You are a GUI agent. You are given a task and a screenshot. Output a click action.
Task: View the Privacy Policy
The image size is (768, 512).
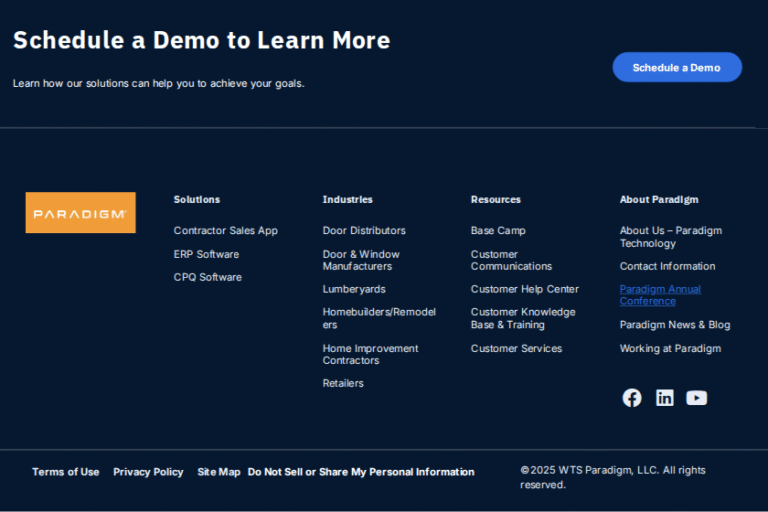[x=148, y=472]
